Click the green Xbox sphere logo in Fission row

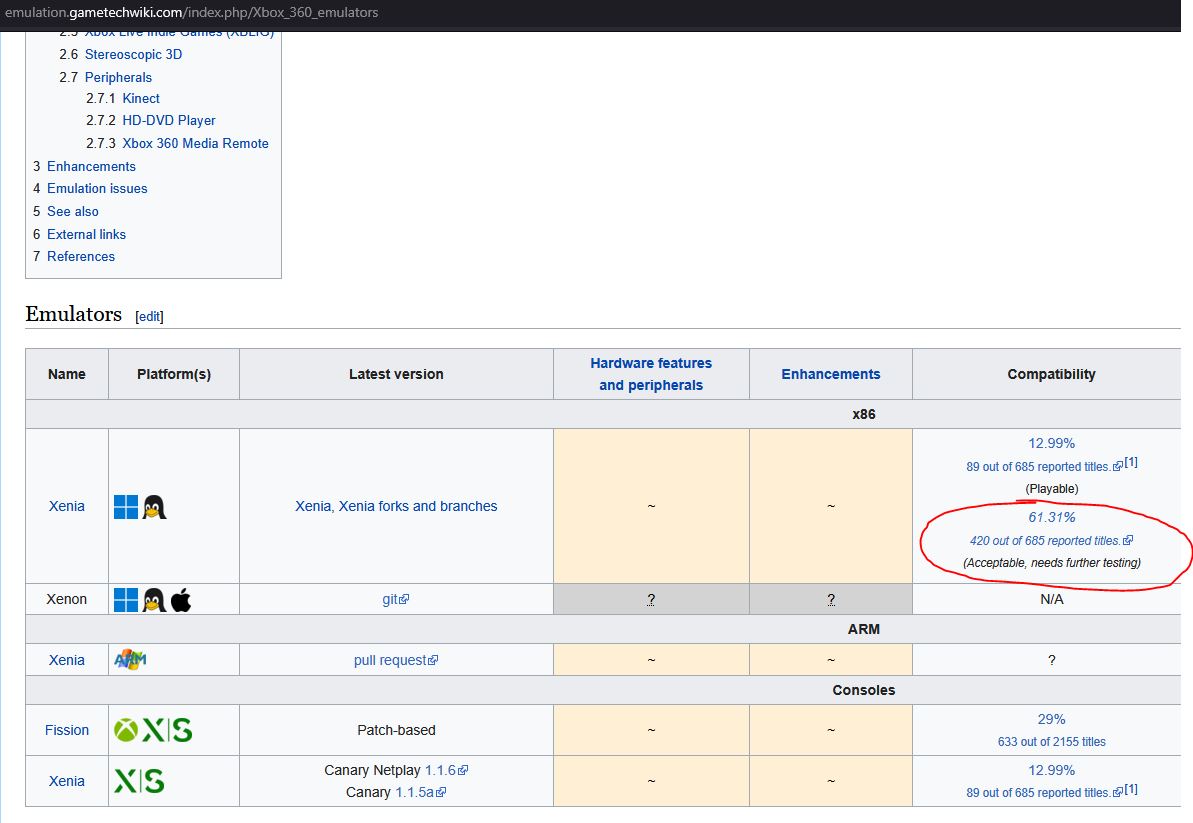[126, 730]
